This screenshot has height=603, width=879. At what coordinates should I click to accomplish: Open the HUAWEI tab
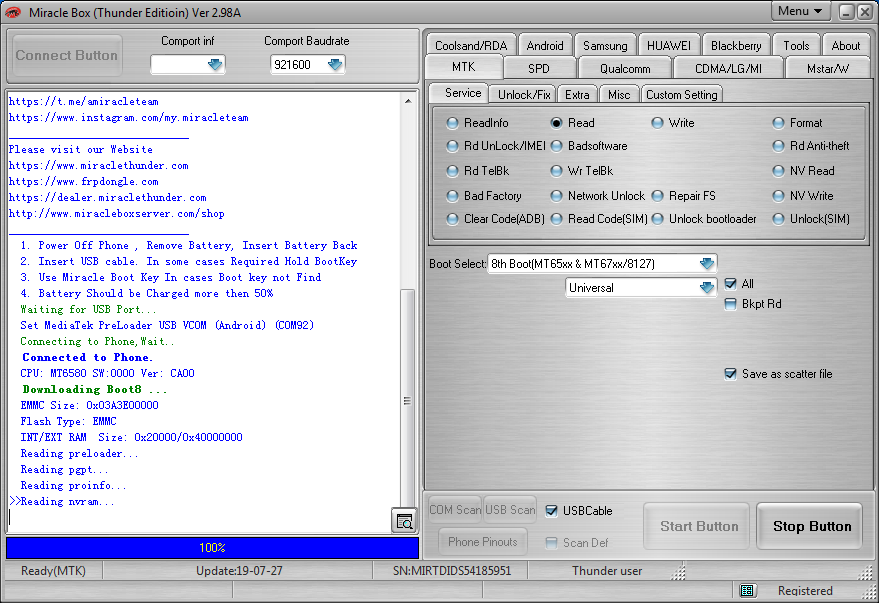click(669, 45)
